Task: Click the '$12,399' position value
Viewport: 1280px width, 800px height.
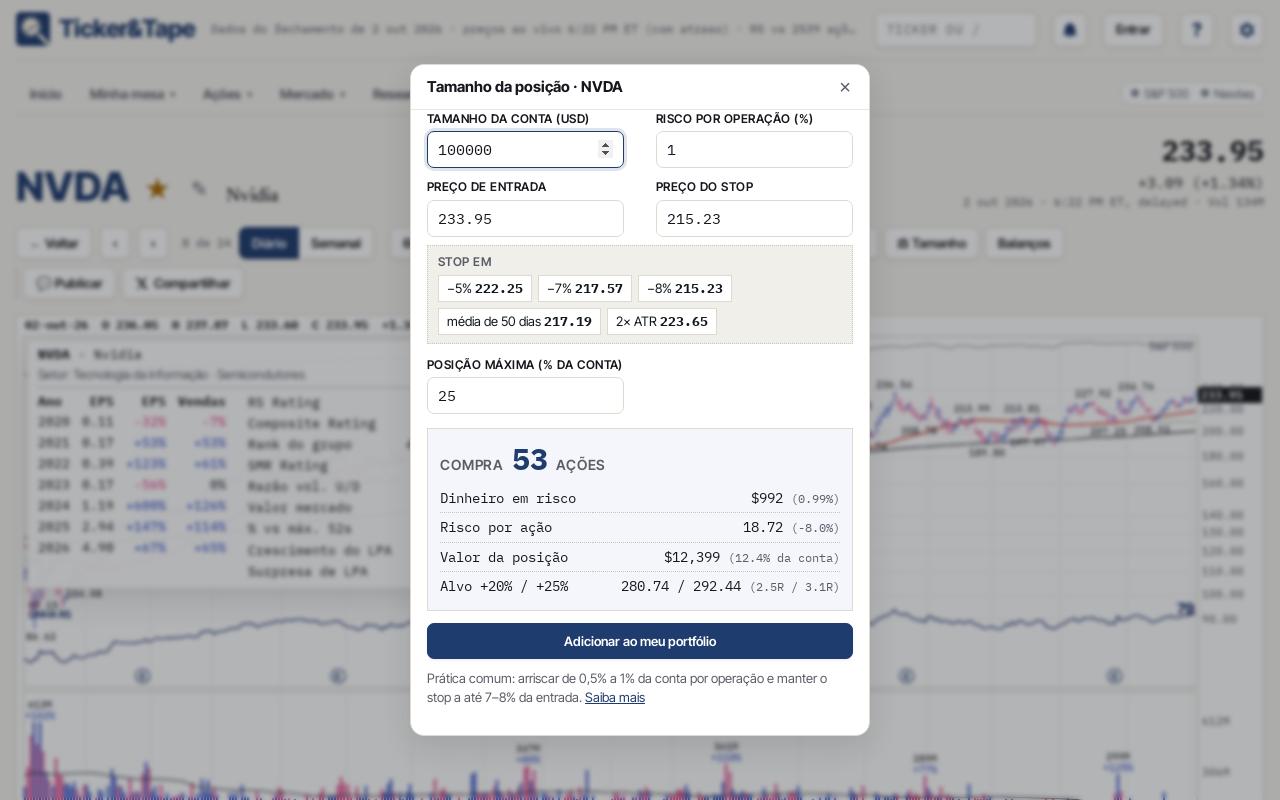Action: 692,557
